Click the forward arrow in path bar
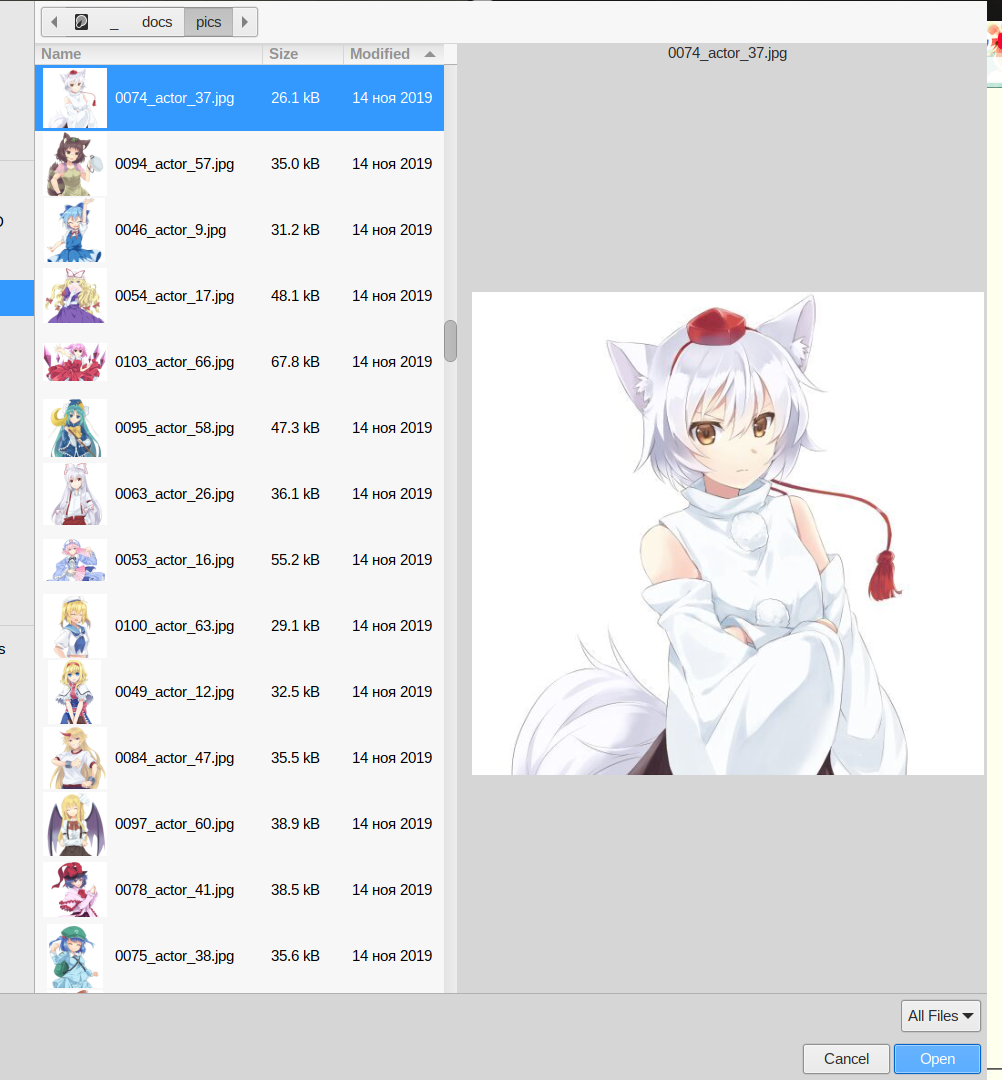1002x1080 pixels. [x=244, y=22]
